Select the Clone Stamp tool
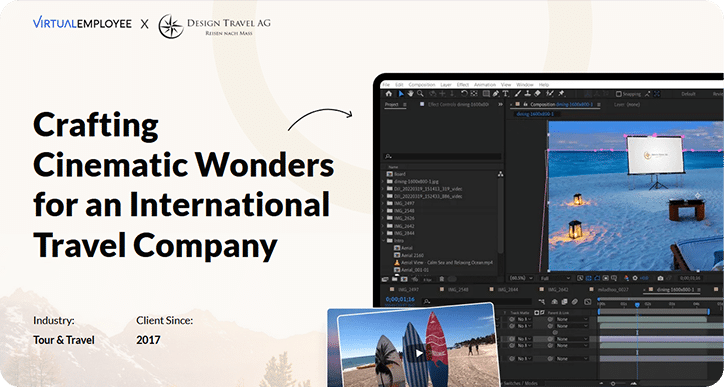 [x=528, y=93]
